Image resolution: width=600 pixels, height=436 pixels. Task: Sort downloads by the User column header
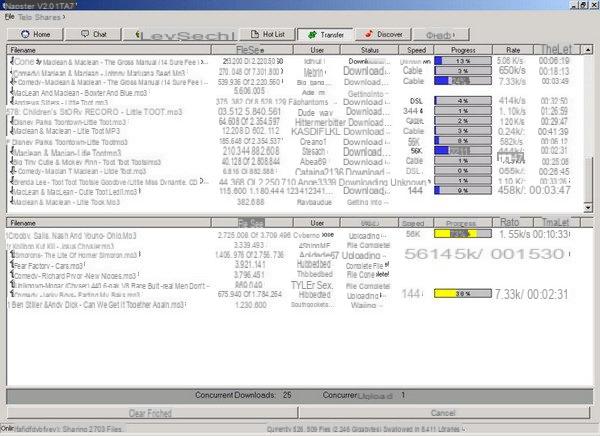(317, 50)
